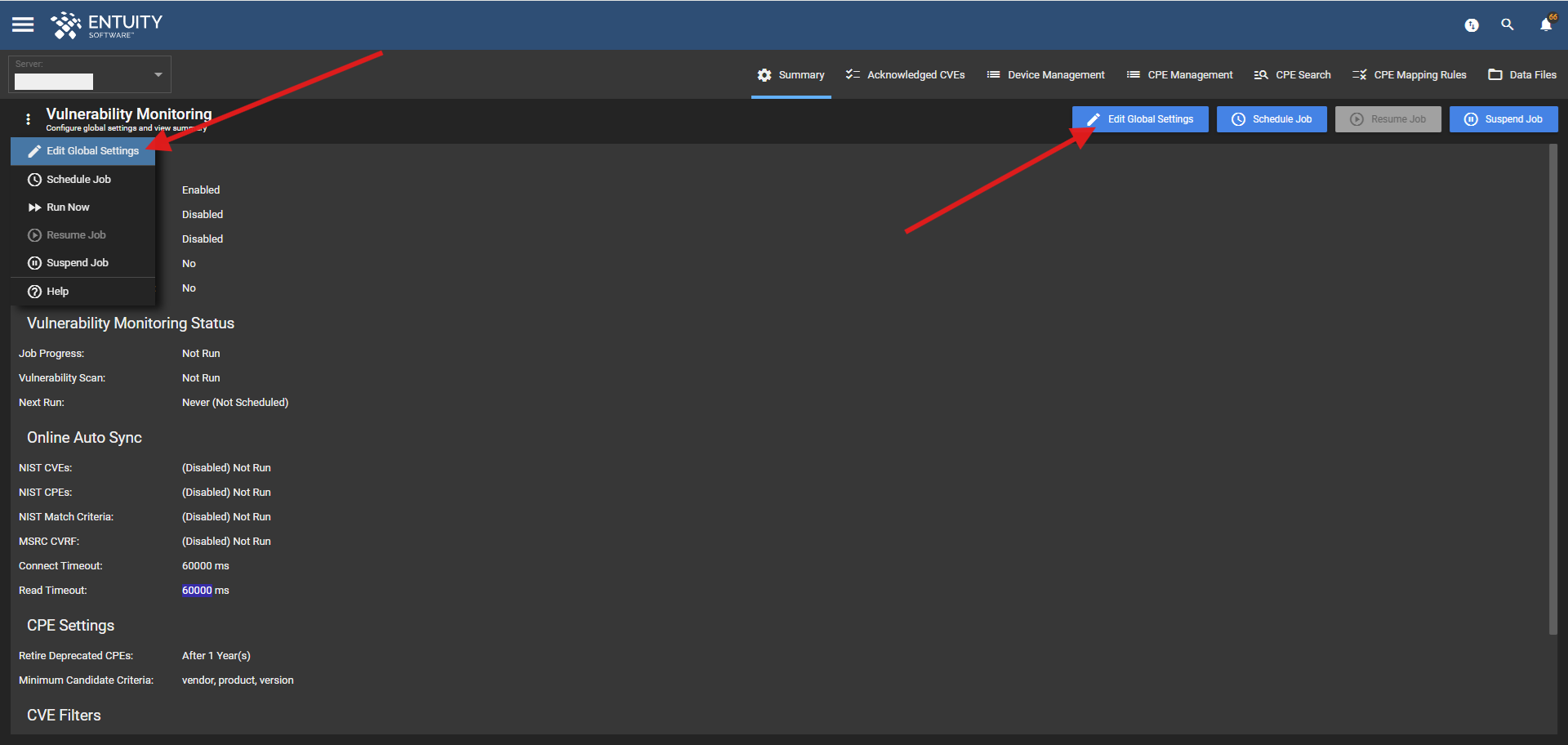Image resolution: width=1568 pixels, height=745 pixels.
Task: Click the Vulnerability Monitoring page title
Action: point(129,114)
